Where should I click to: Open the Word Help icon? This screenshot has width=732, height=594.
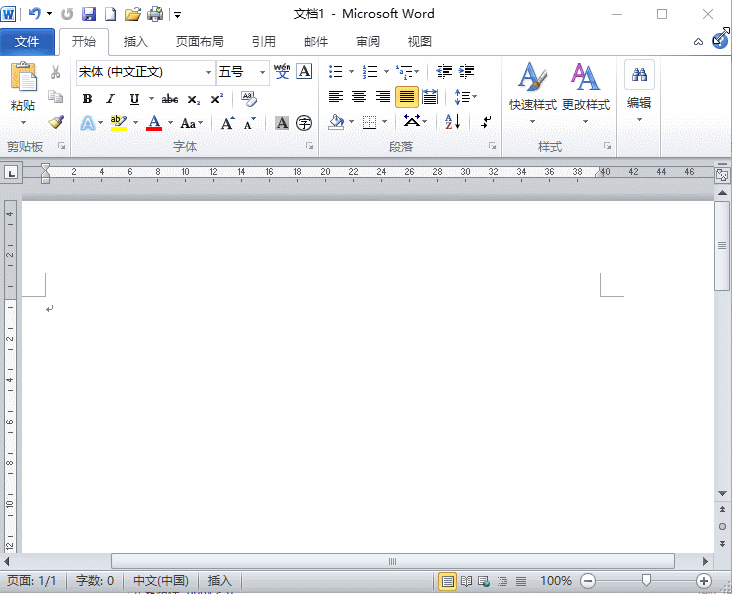coord(720,41)
